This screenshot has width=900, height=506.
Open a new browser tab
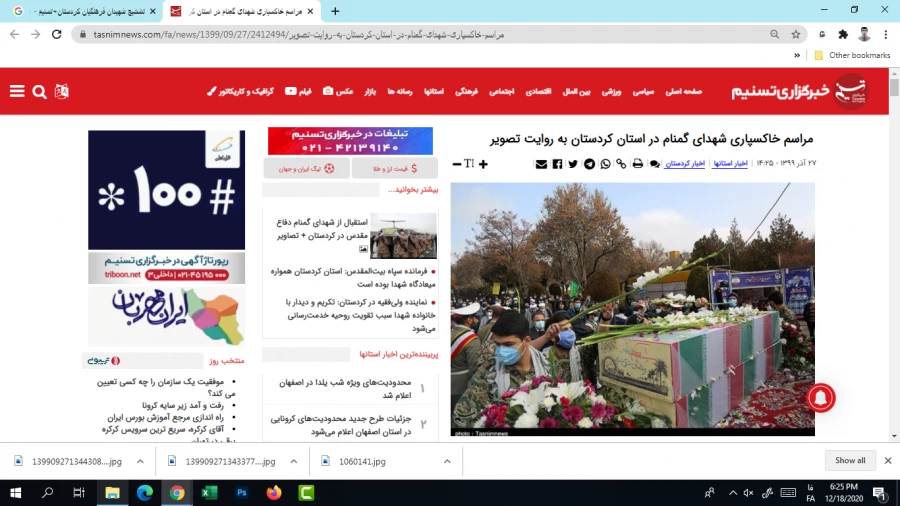(x=335, y=11)
